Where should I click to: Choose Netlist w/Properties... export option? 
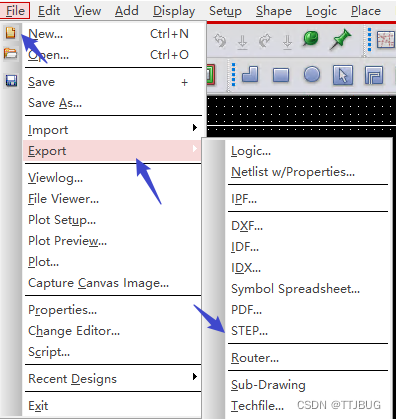[x=308, y=172]
